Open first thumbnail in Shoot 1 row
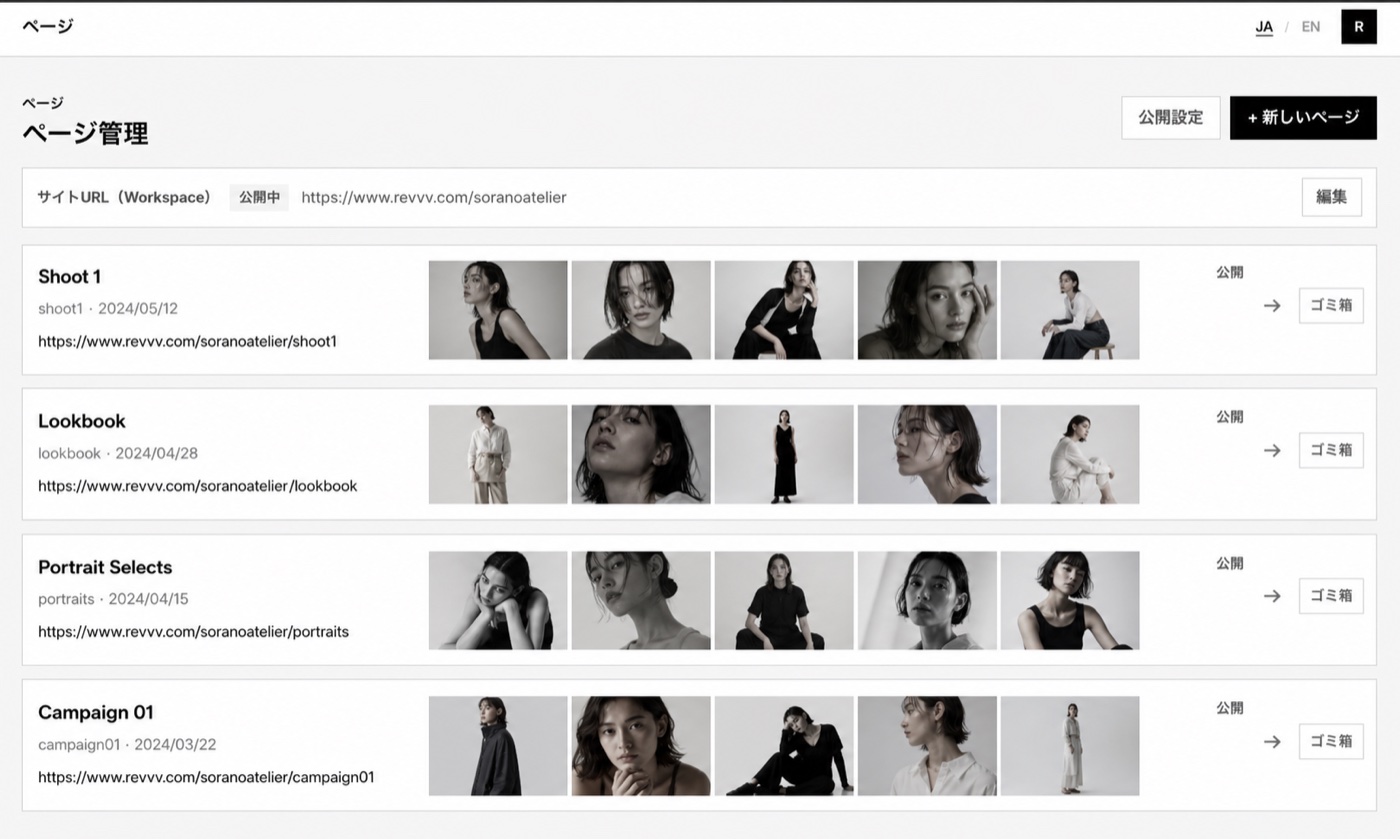This screenshot has width=1400, height=839. 498,310
